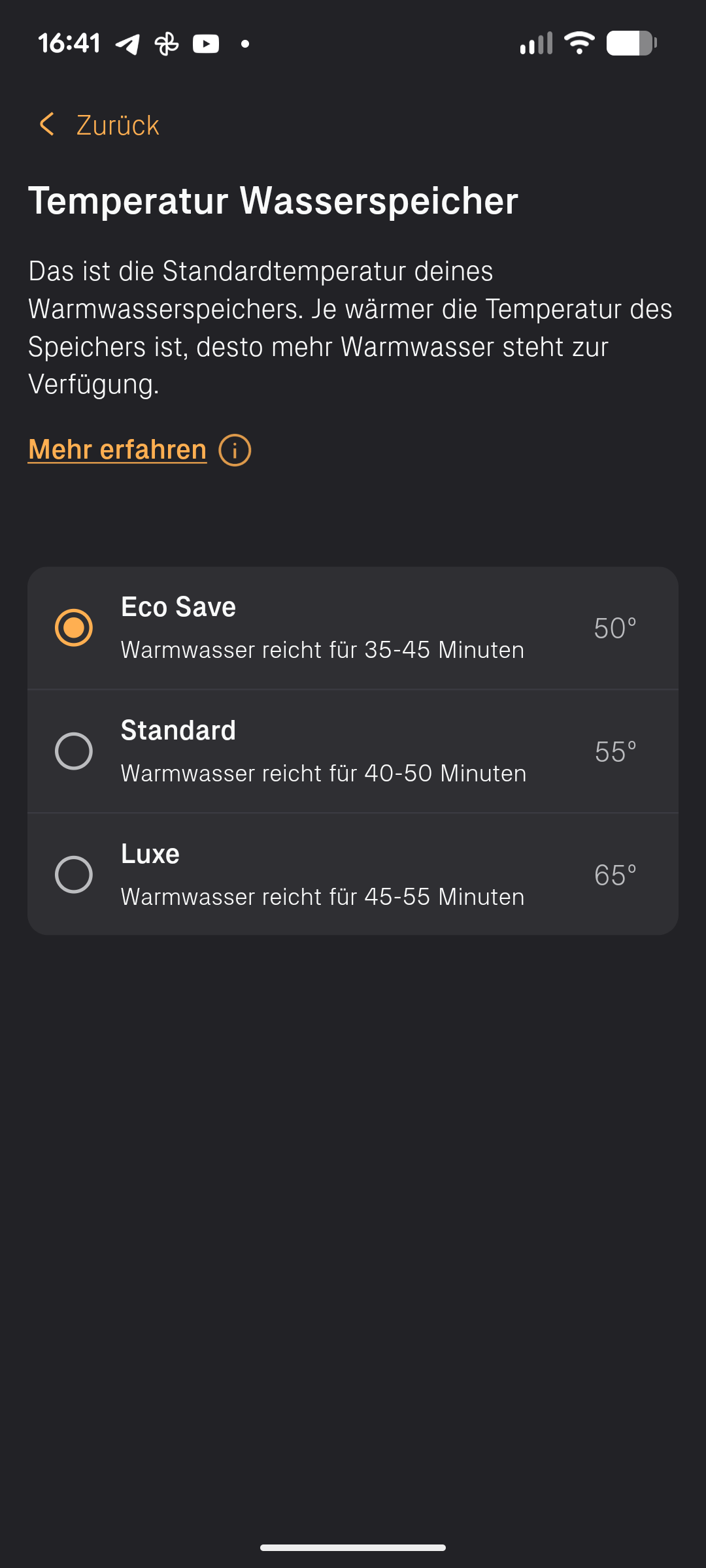Tap the Telegram status bar icon
The image size is (706, 1568).
pos(127,44)
